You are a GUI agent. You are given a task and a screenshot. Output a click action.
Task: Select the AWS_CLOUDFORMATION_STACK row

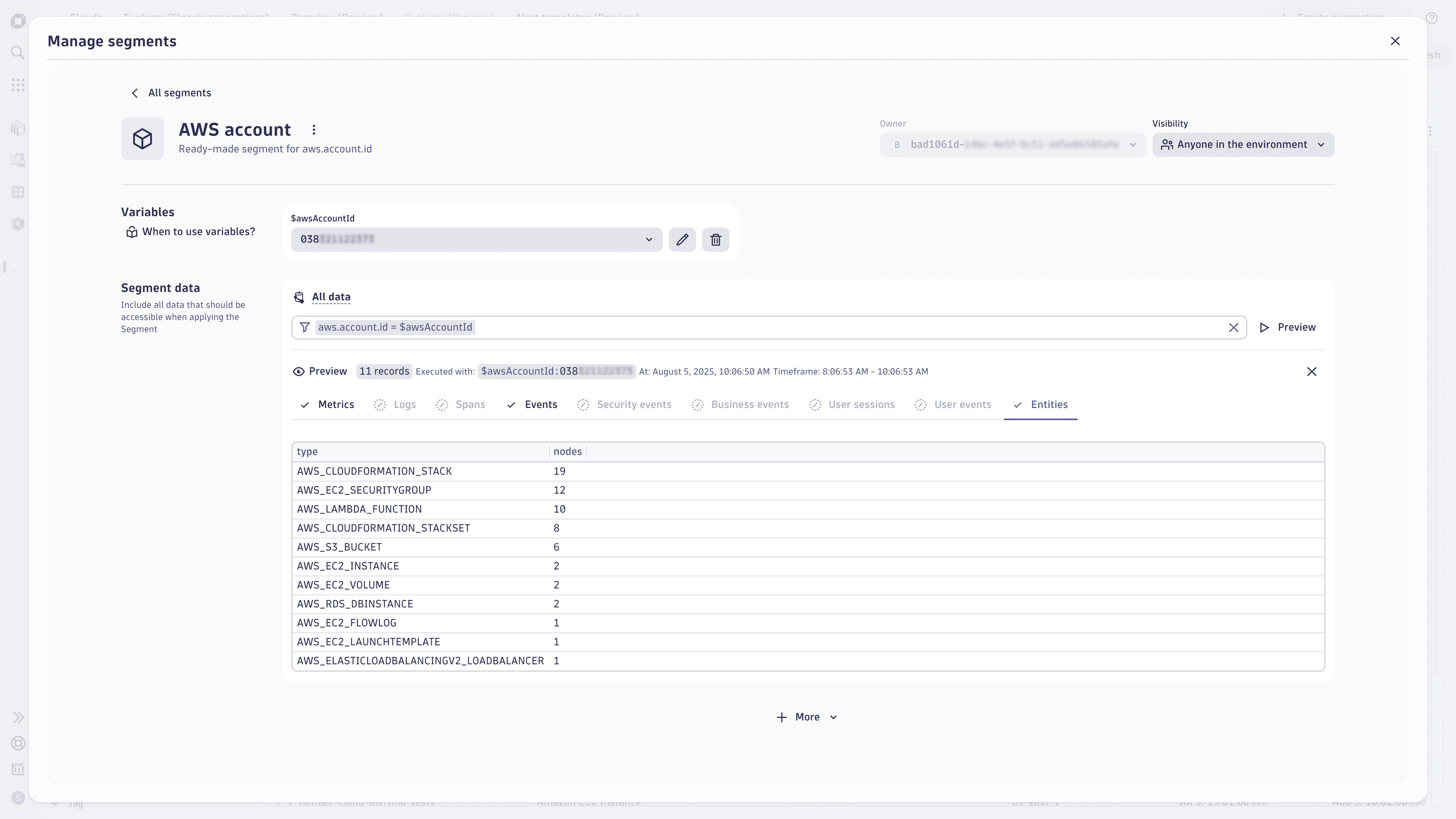pos(808,471)
